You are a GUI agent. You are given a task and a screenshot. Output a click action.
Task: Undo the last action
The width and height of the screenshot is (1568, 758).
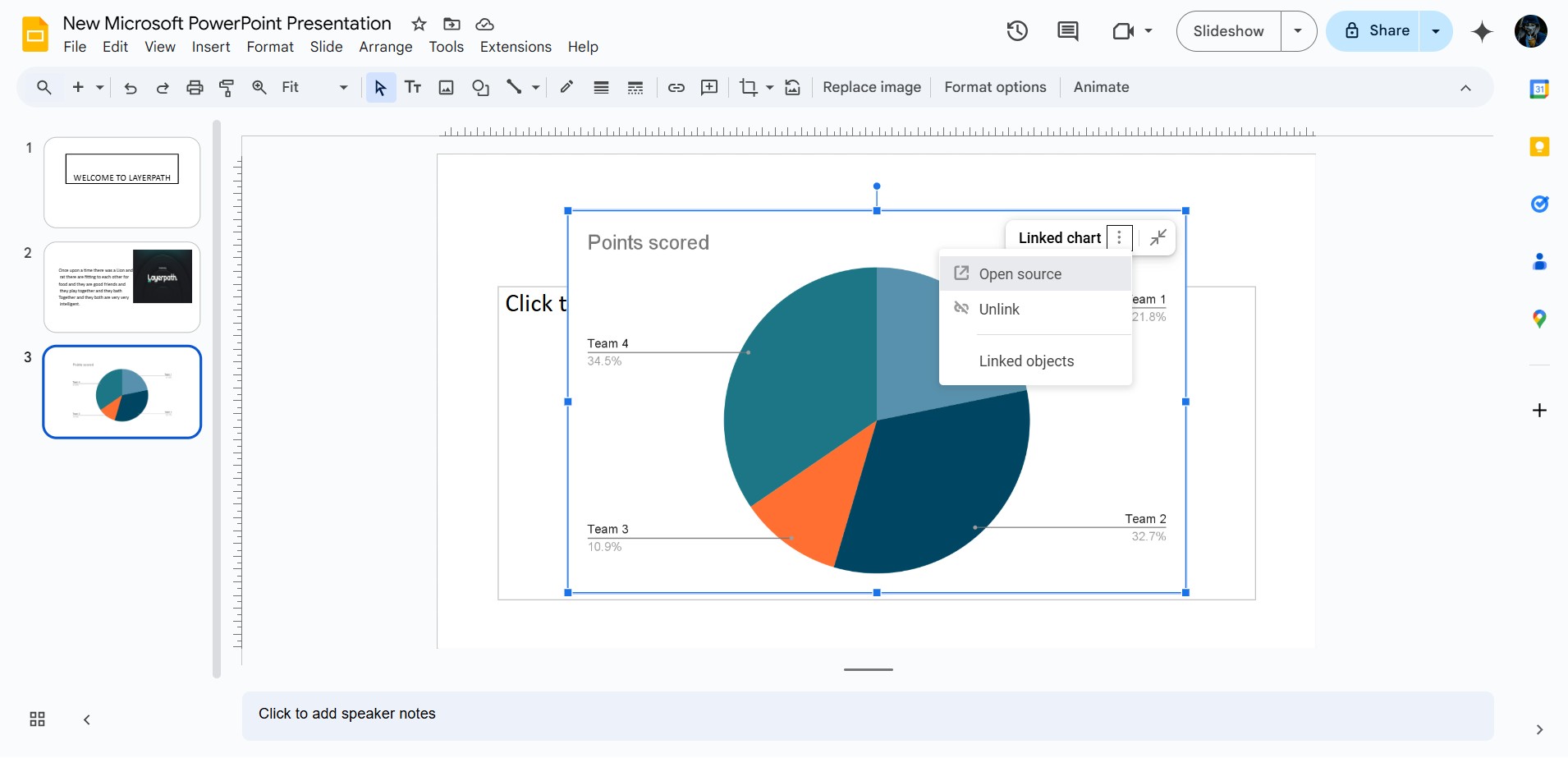[131, 87]
